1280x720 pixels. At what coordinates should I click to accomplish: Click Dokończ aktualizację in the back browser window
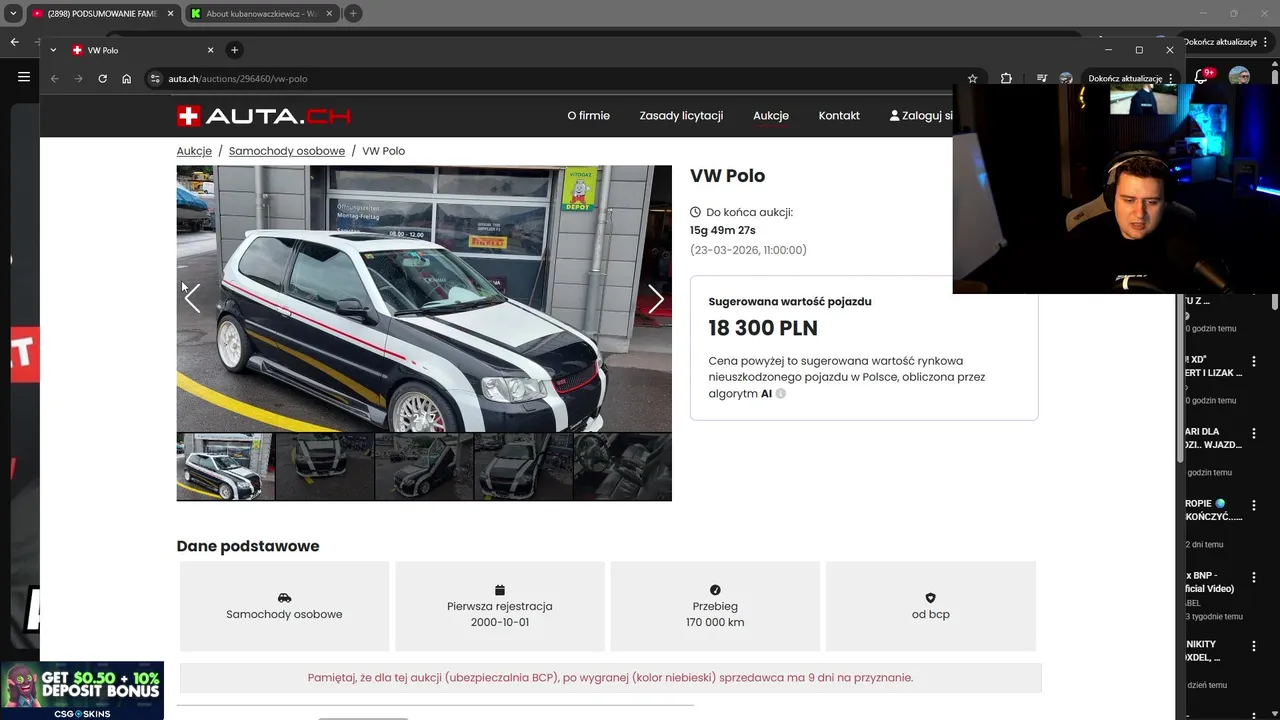pyautogui.click(x=1220, y=42)
